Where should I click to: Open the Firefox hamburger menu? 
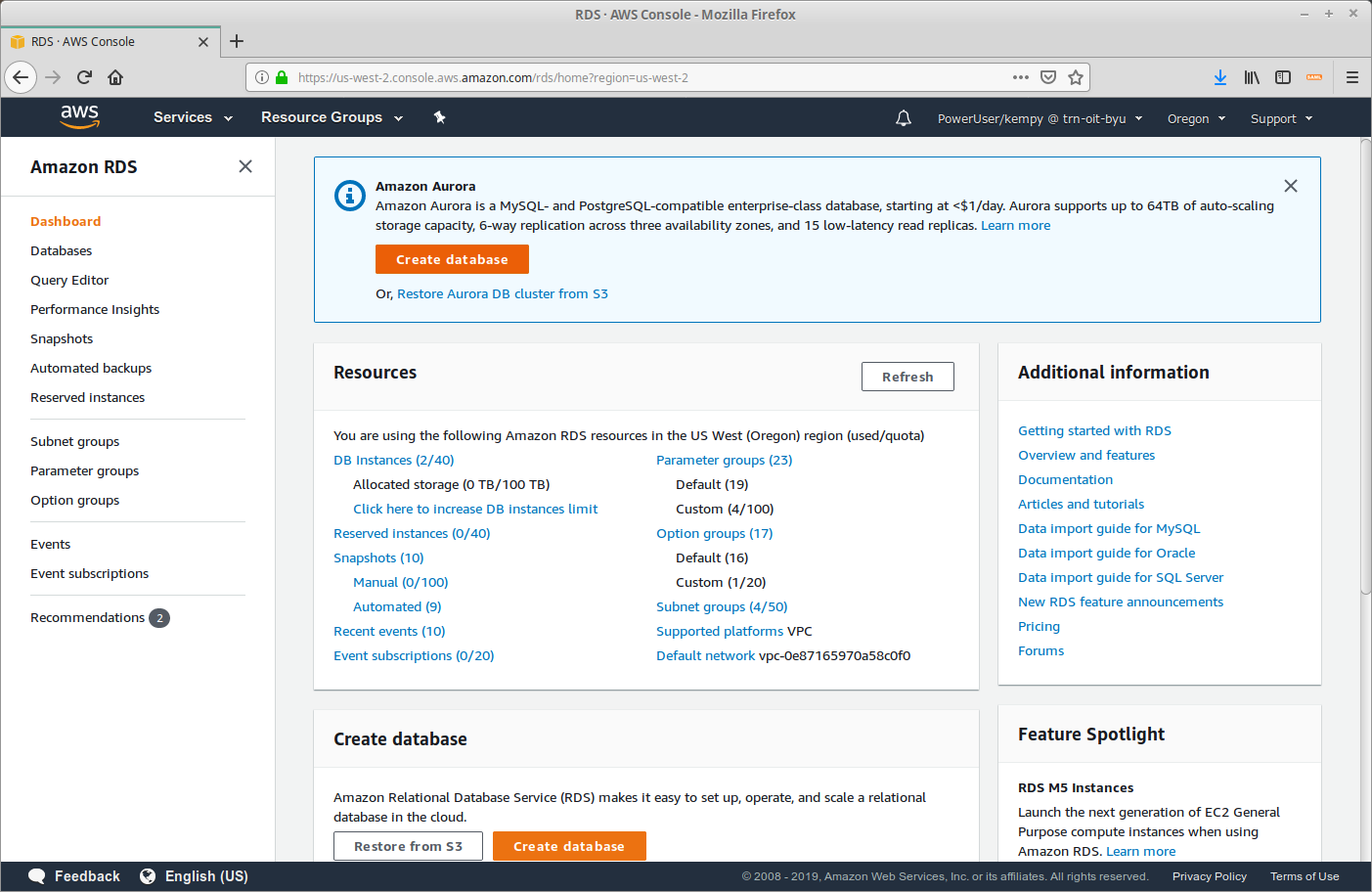tap(1352, 77)
